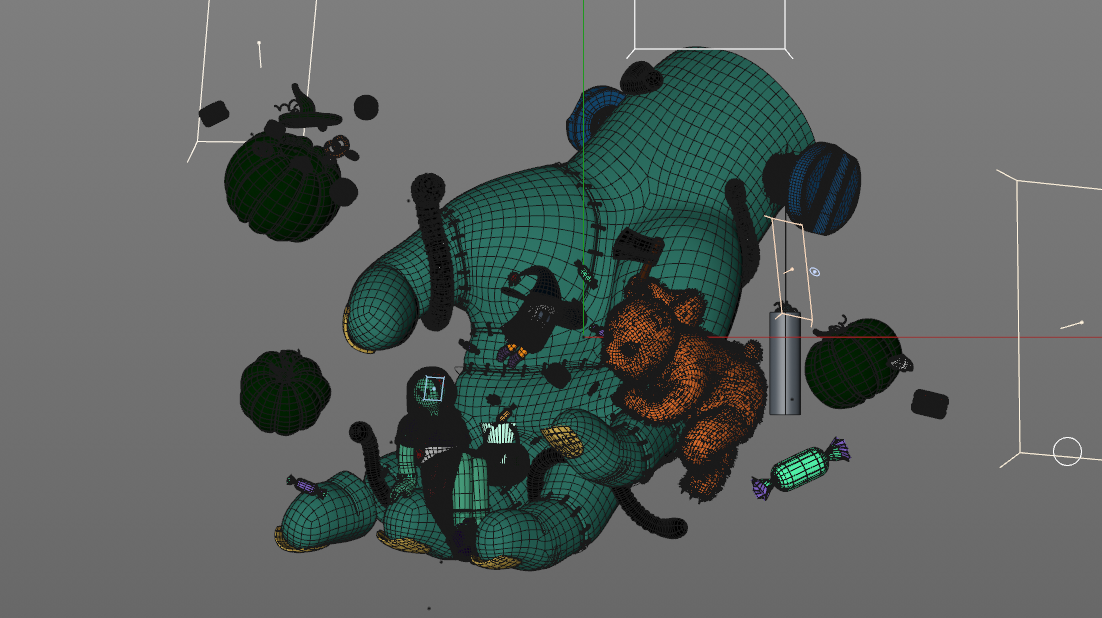Select the small purple candy near the foot
This screenshot has height=618, width=1102.
click(305, 486)
